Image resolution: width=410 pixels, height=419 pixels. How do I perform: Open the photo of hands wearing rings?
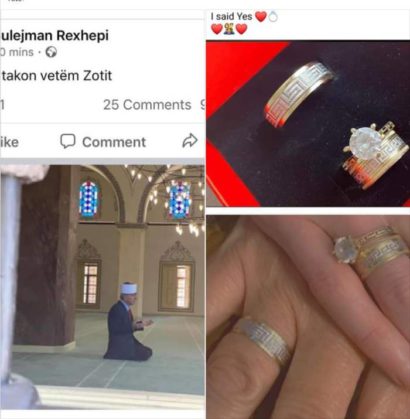308,317
